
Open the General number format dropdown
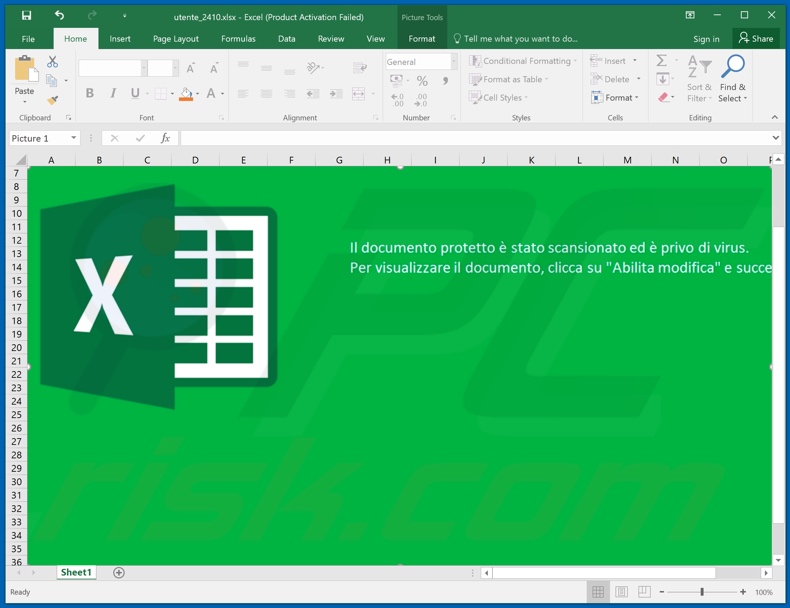tap(453, 61)
